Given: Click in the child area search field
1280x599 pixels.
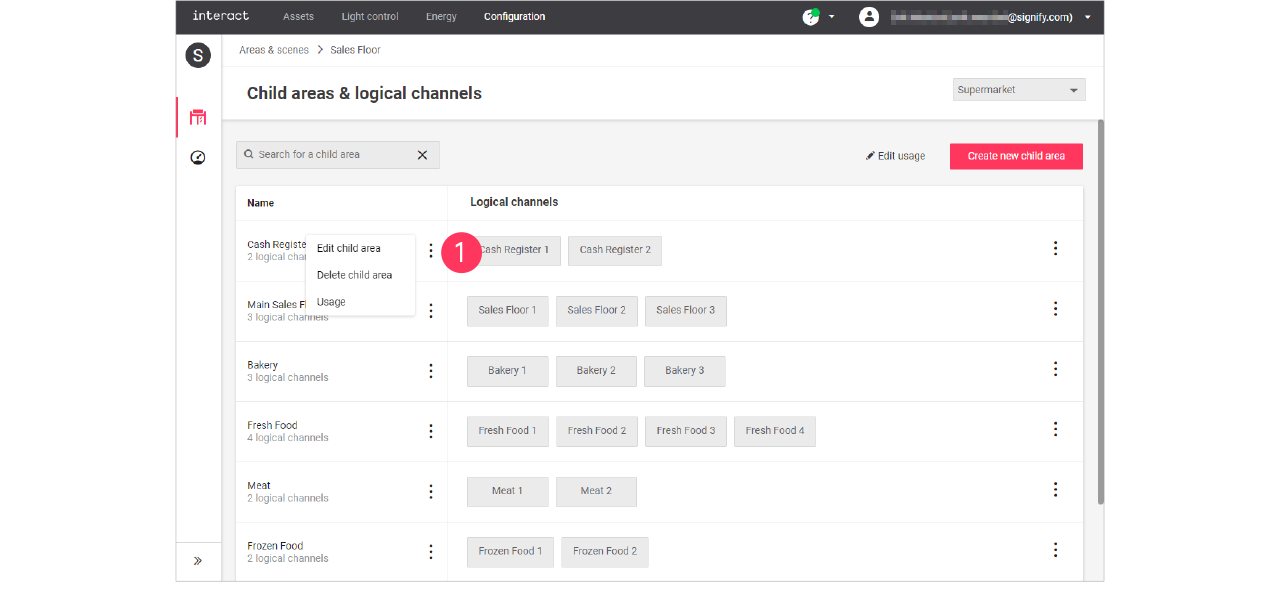Looking at the screenshot, I should click(330, 155).
